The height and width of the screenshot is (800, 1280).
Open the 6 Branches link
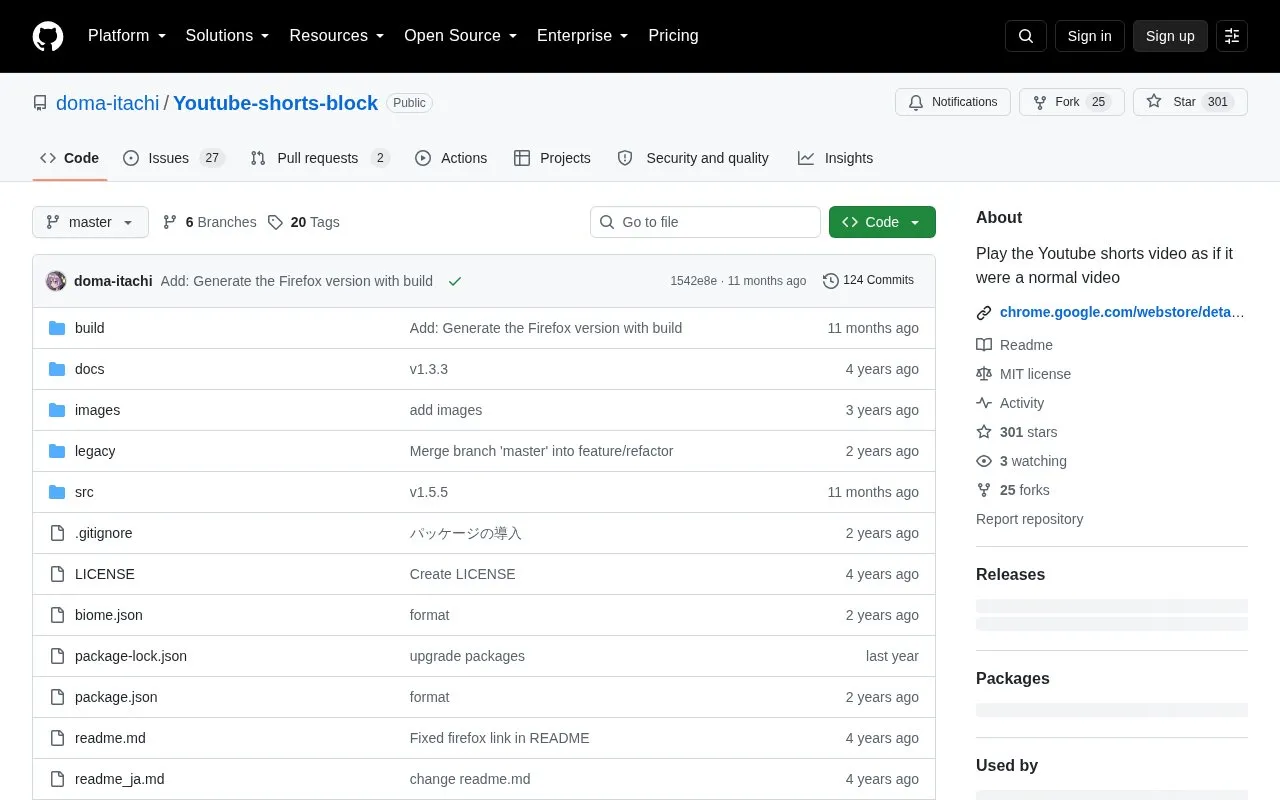coord(209,222)
